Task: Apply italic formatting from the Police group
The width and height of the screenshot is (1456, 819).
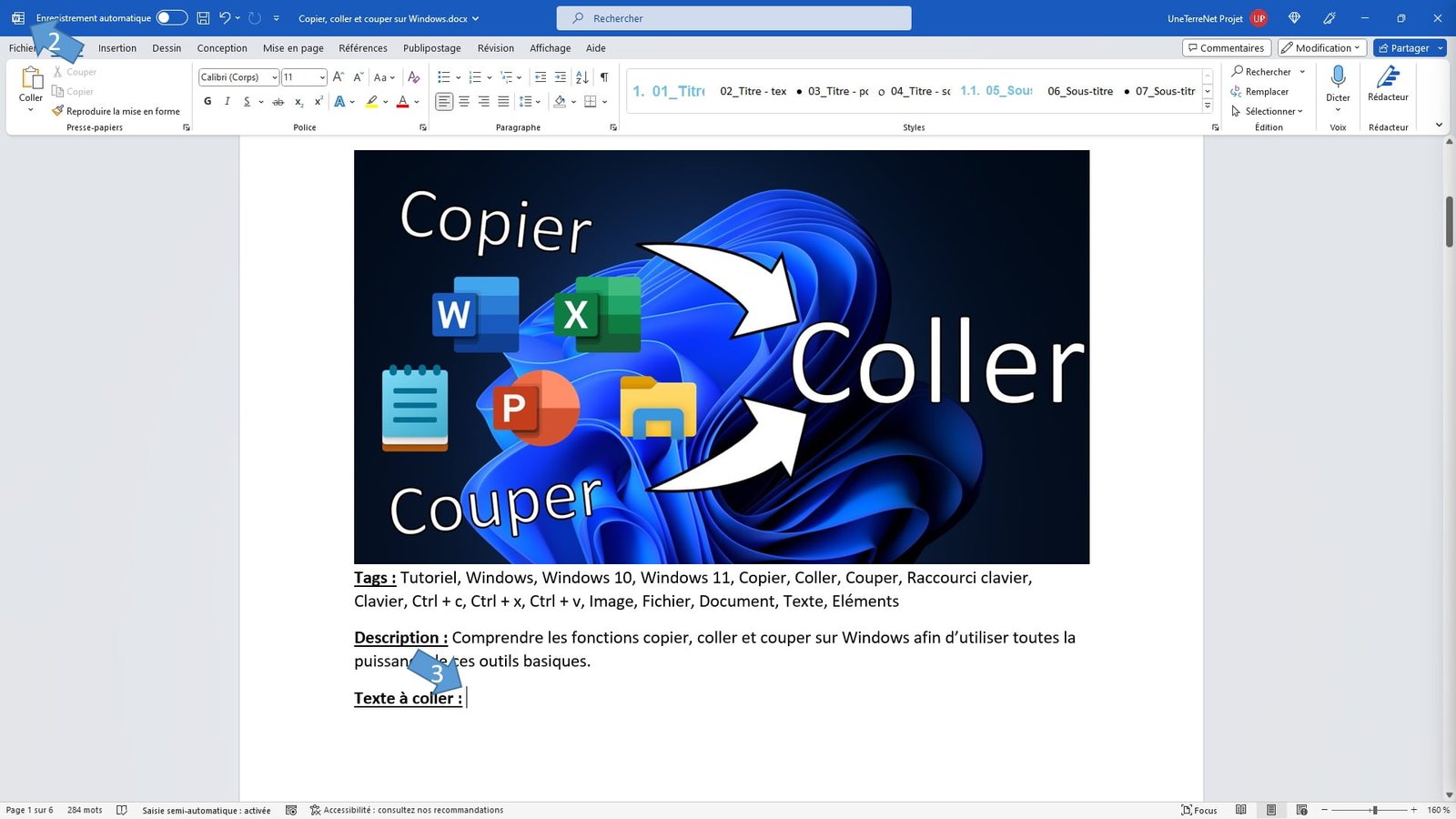Action: 227,101
